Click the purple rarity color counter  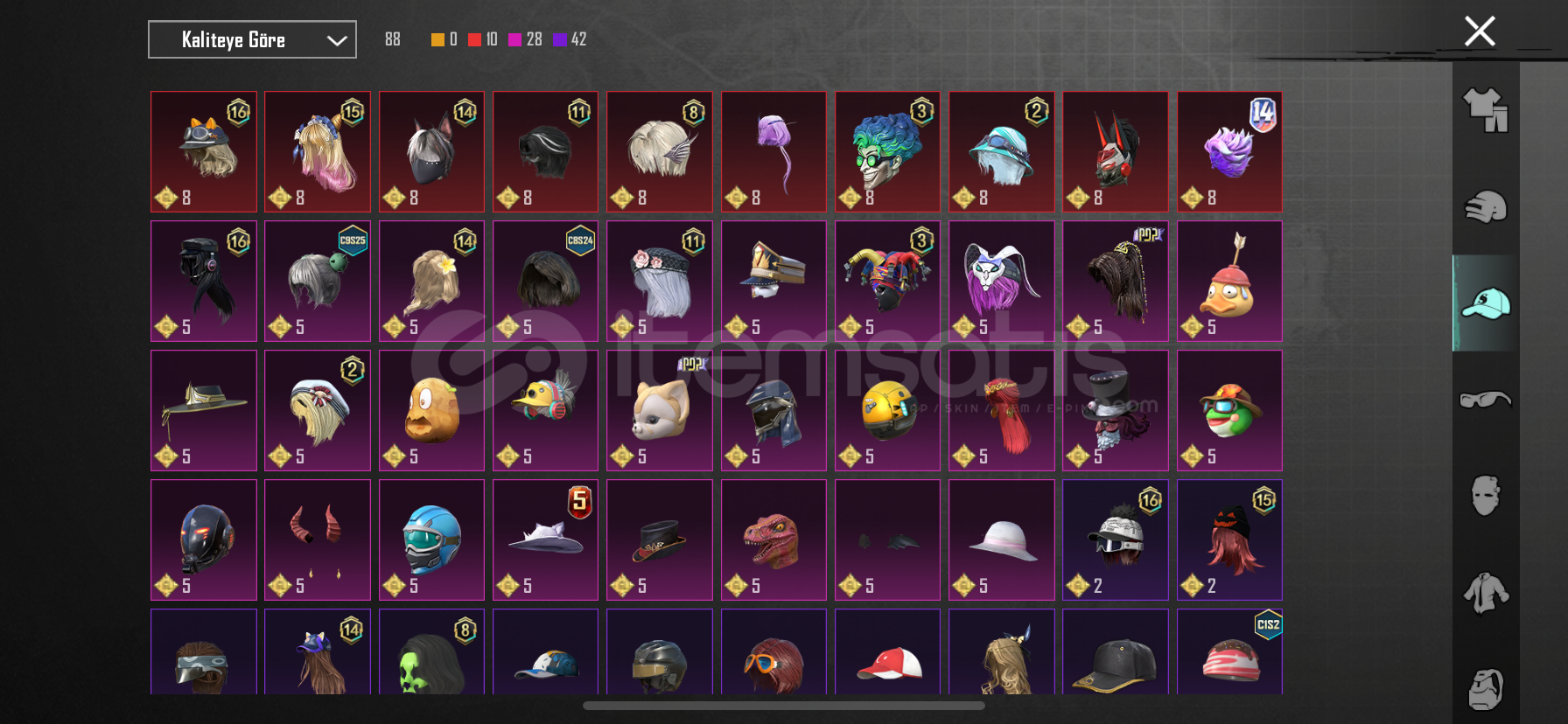(570, 39)
